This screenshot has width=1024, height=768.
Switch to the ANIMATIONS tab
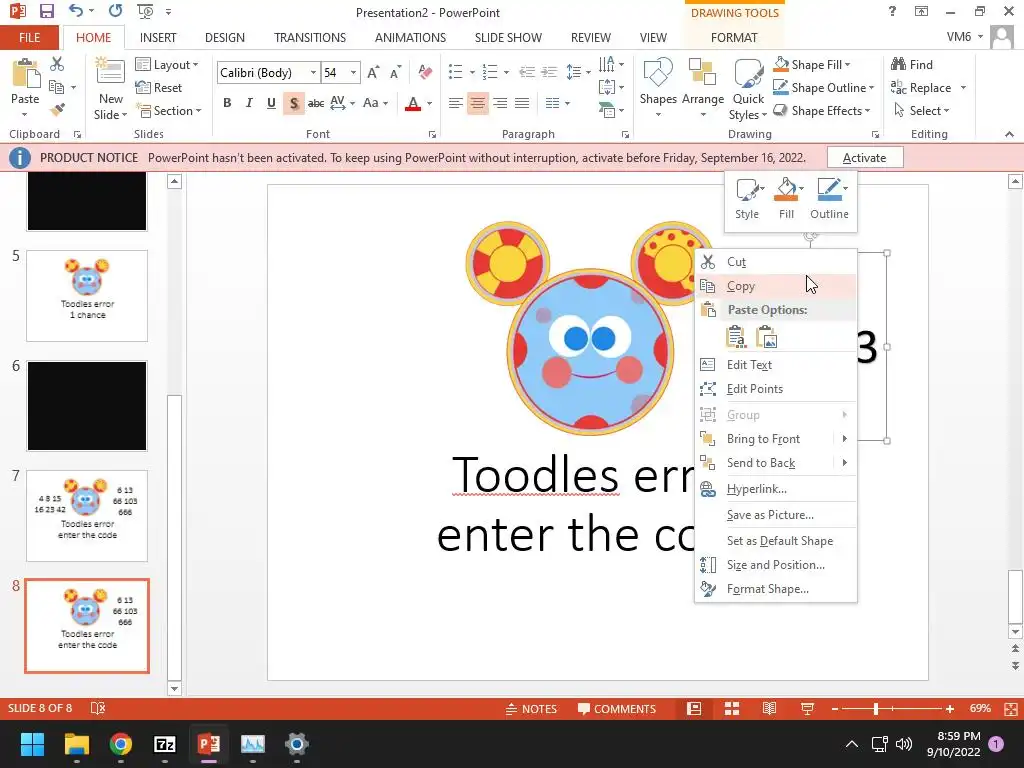410,37
